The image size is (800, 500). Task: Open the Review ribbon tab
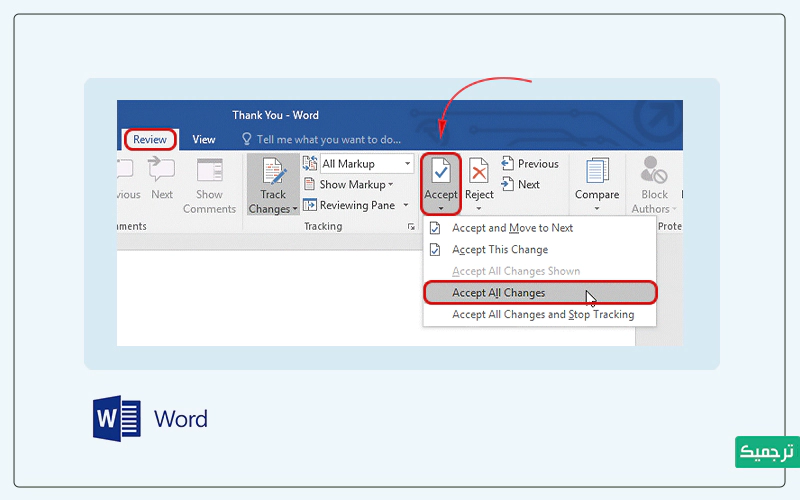(x=150, y=139)
